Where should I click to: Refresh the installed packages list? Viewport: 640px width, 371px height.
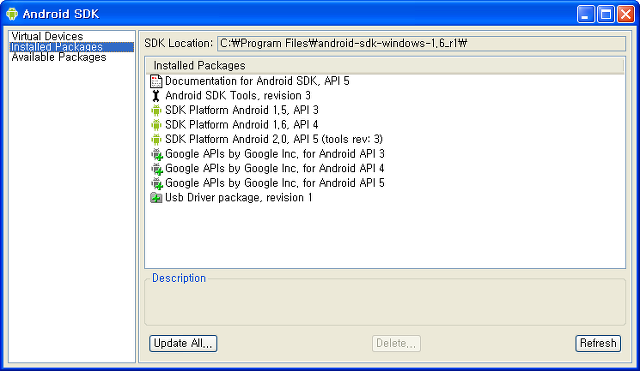(x=598, y=343)
